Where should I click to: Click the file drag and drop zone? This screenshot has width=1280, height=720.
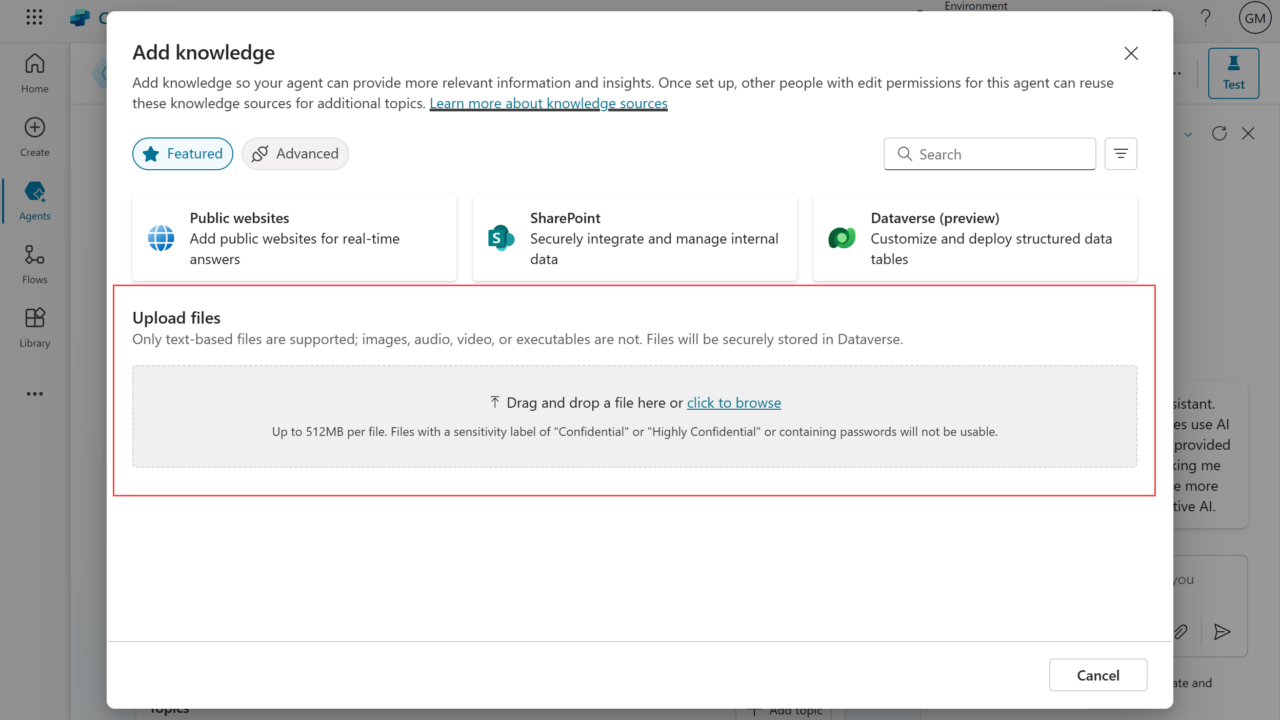tap(635, 416)
